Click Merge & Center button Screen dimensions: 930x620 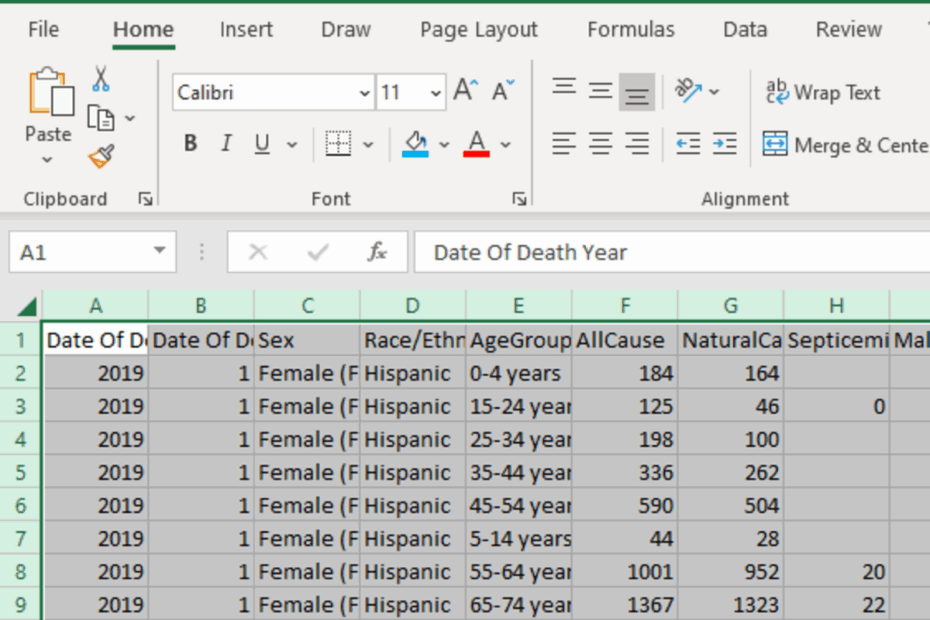[845, 145]
